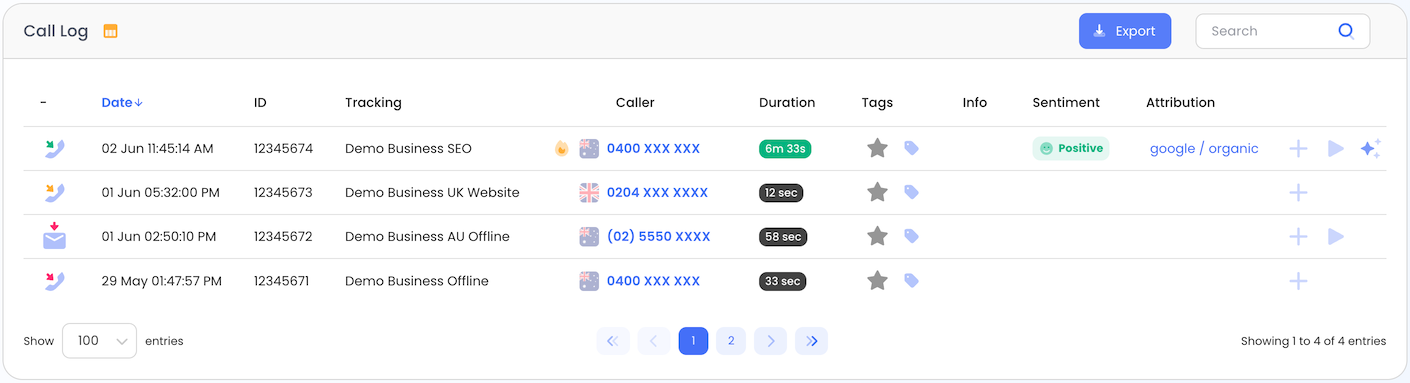Click the Sentiment column header
This screenshot has height=383, width=1410.
[1066, 102]
